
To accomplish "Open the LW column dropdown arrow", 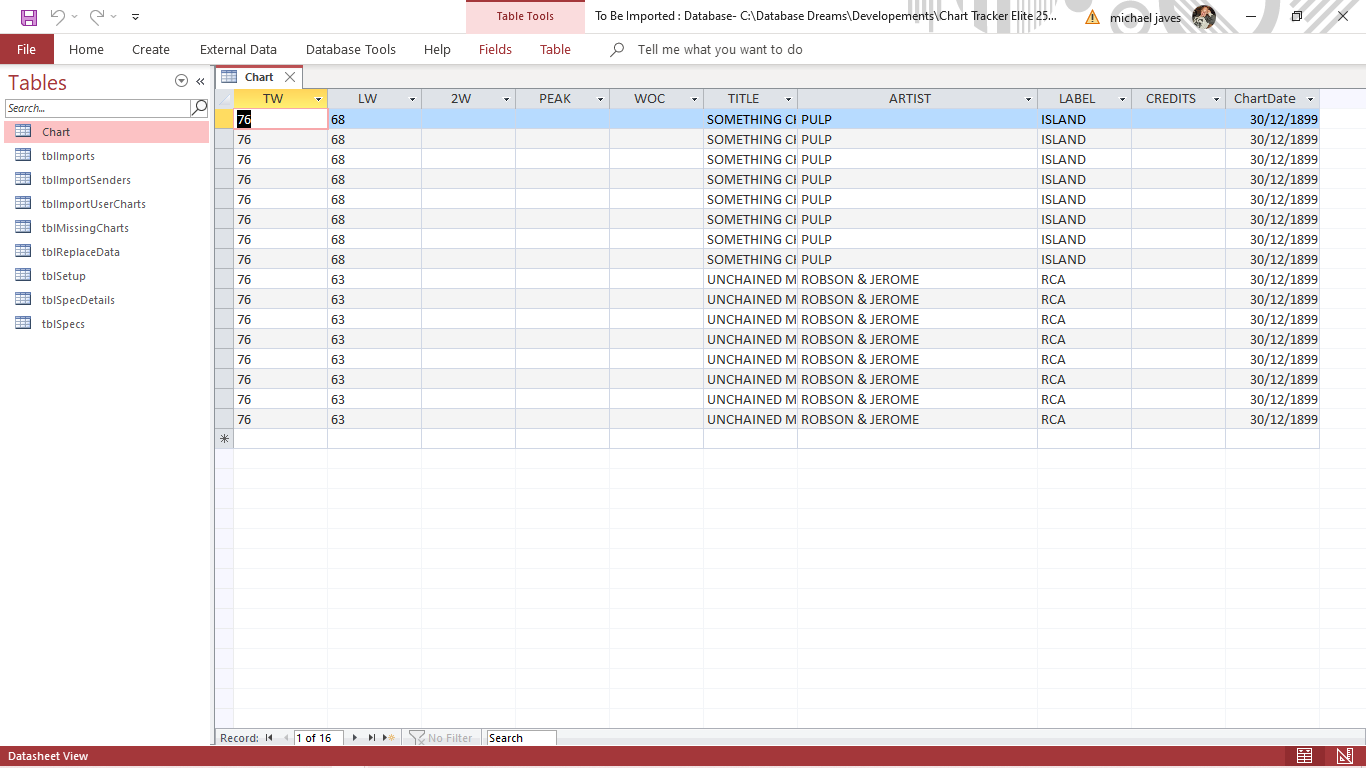I will (412, 99).
